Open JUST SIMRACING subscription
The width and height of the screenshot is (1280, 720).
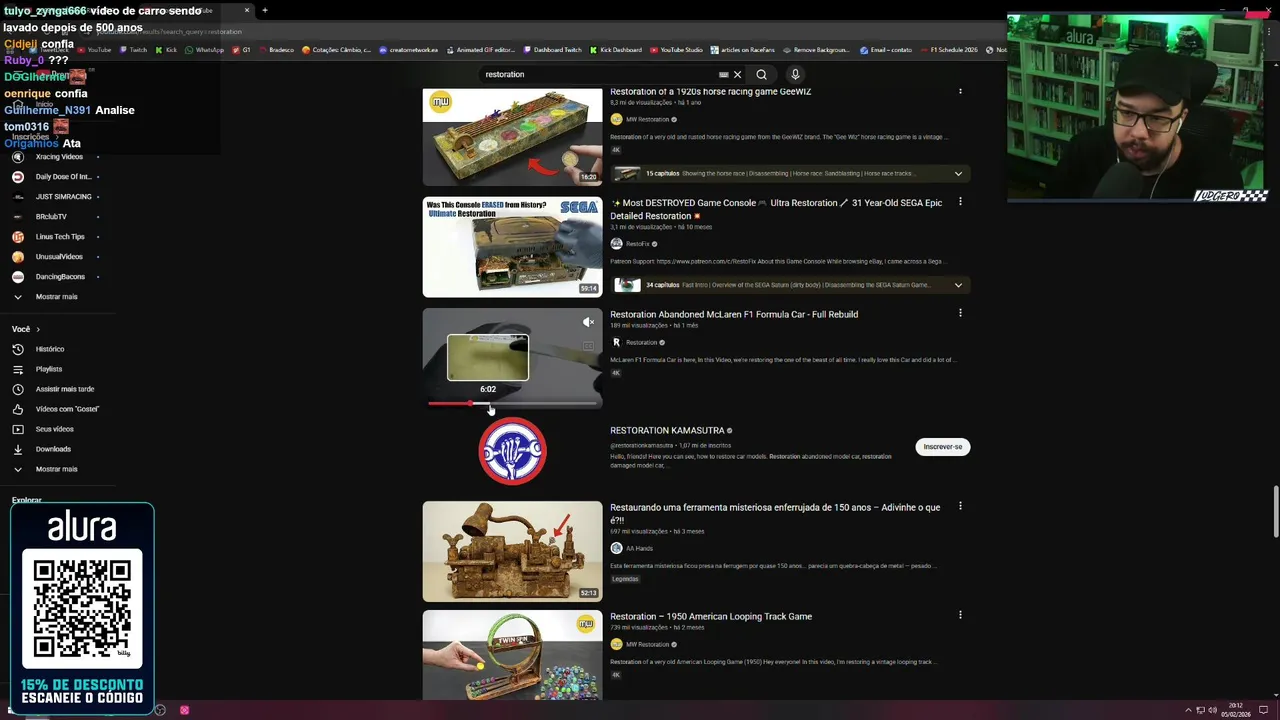[x=63, y=197]
